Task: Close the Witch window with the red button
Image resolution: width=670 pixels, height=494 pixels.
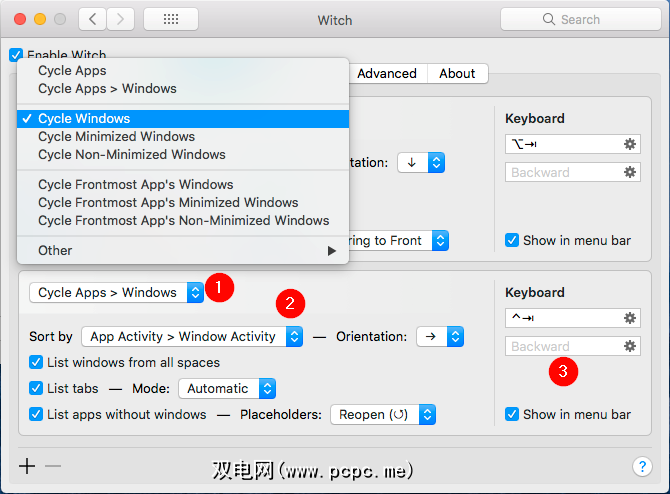Action: click(x=20, y=19)
